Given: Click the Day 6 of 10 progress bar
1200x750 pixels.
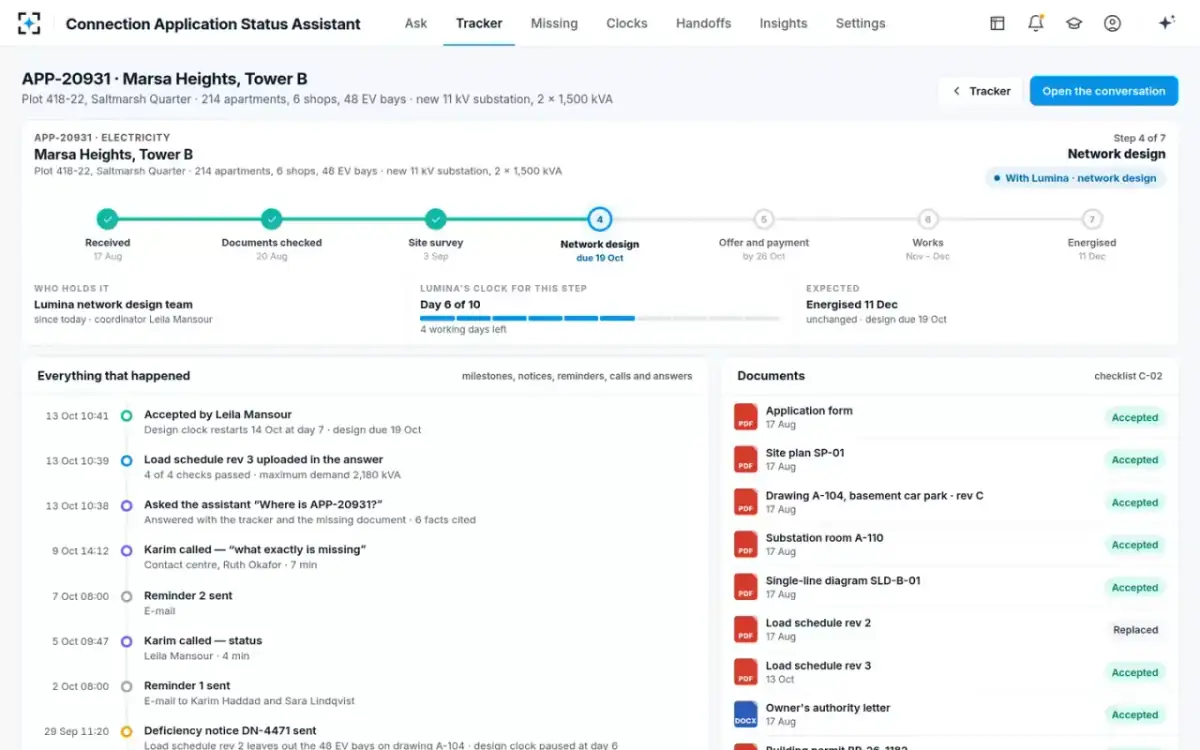Looking at the screenshot, I should tap(600, 318).
